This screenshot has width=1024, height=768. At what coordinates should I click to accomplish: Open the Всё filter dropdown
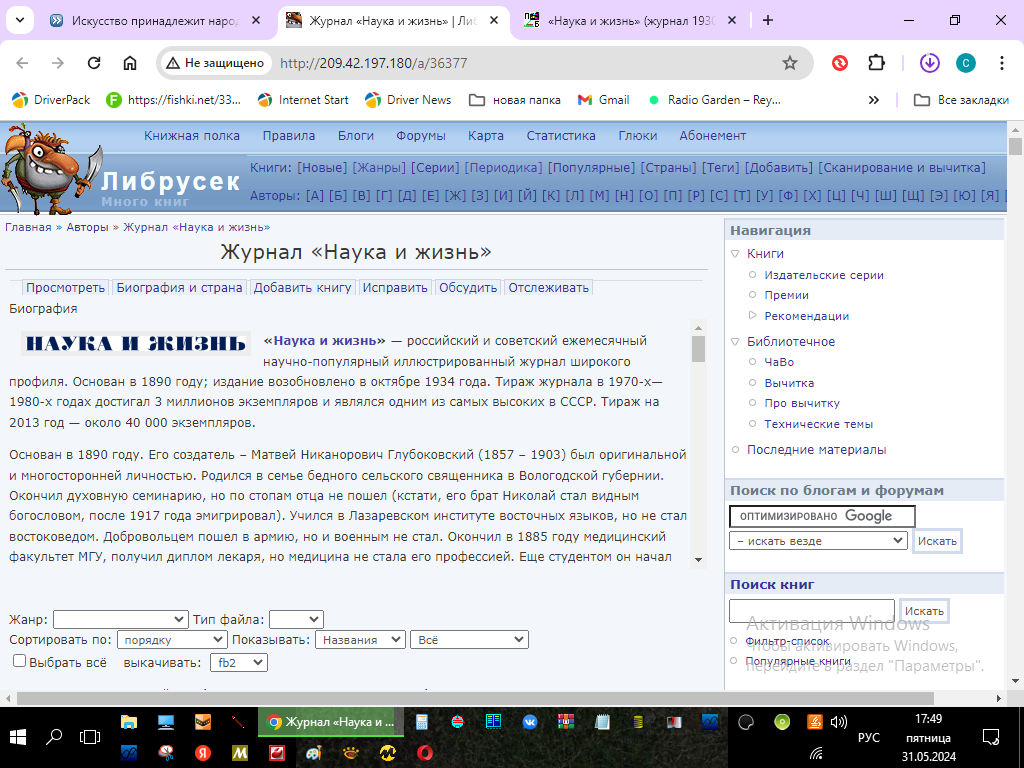click(x=469, y=640)
